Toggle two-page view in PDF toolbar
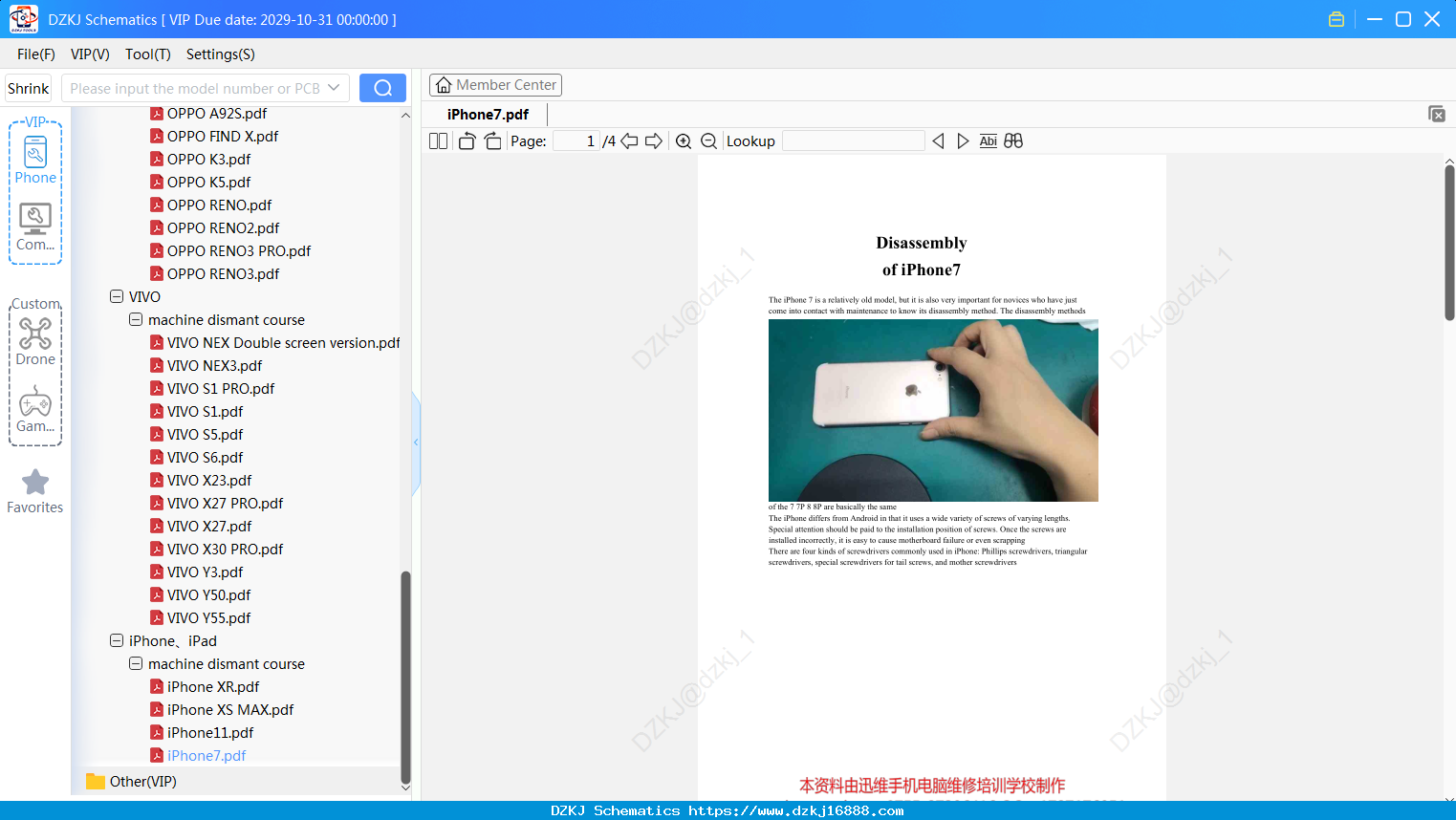This screenshot has width=1456, height=820. pos(438,140)
